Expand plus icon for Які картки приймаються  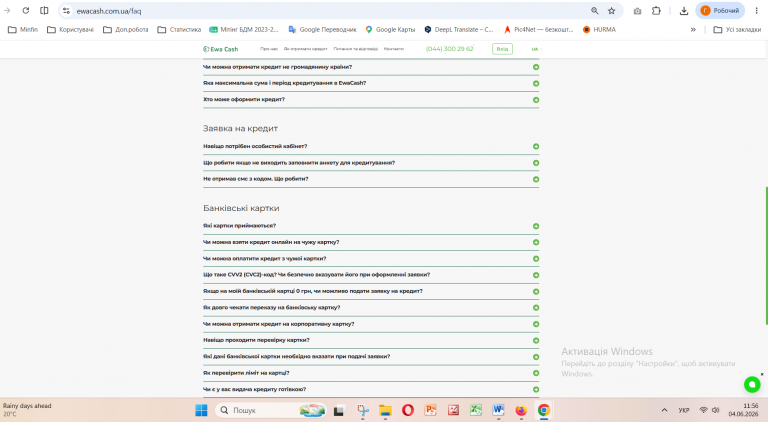click(536, 226)
